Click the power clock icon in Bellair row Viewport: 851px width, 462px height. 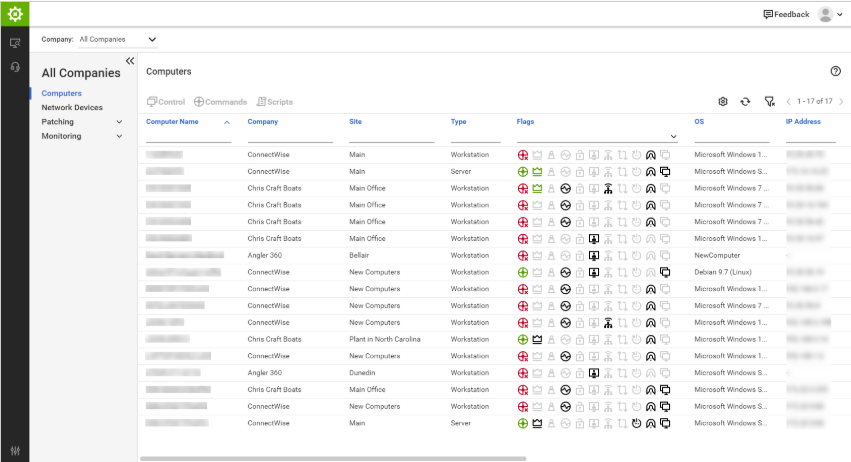pyautogui.click(x=636, y=255)
